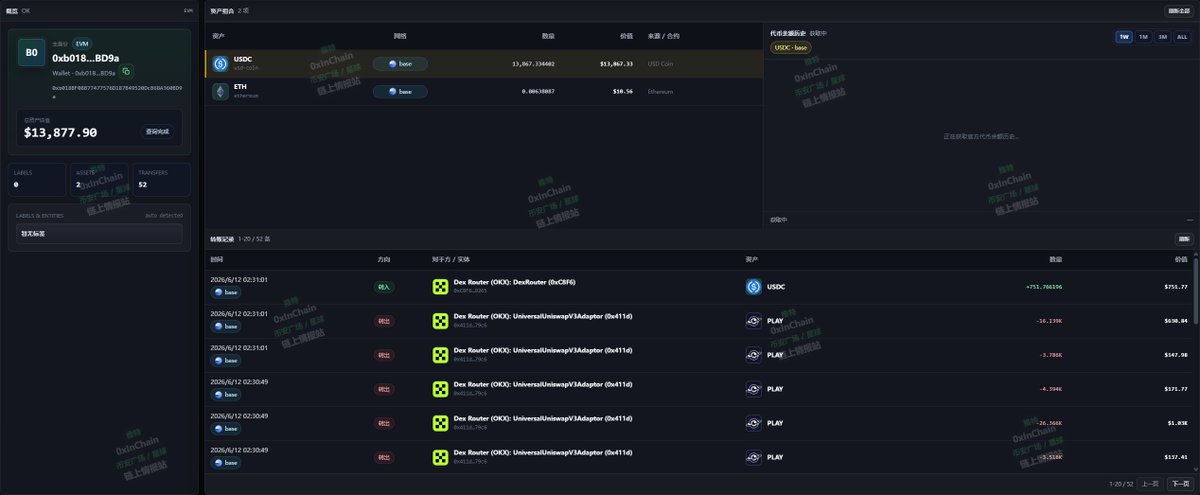Click the PLAY token icon in the -4.394K row
The image size is (1200, 495).
(754, 389)
